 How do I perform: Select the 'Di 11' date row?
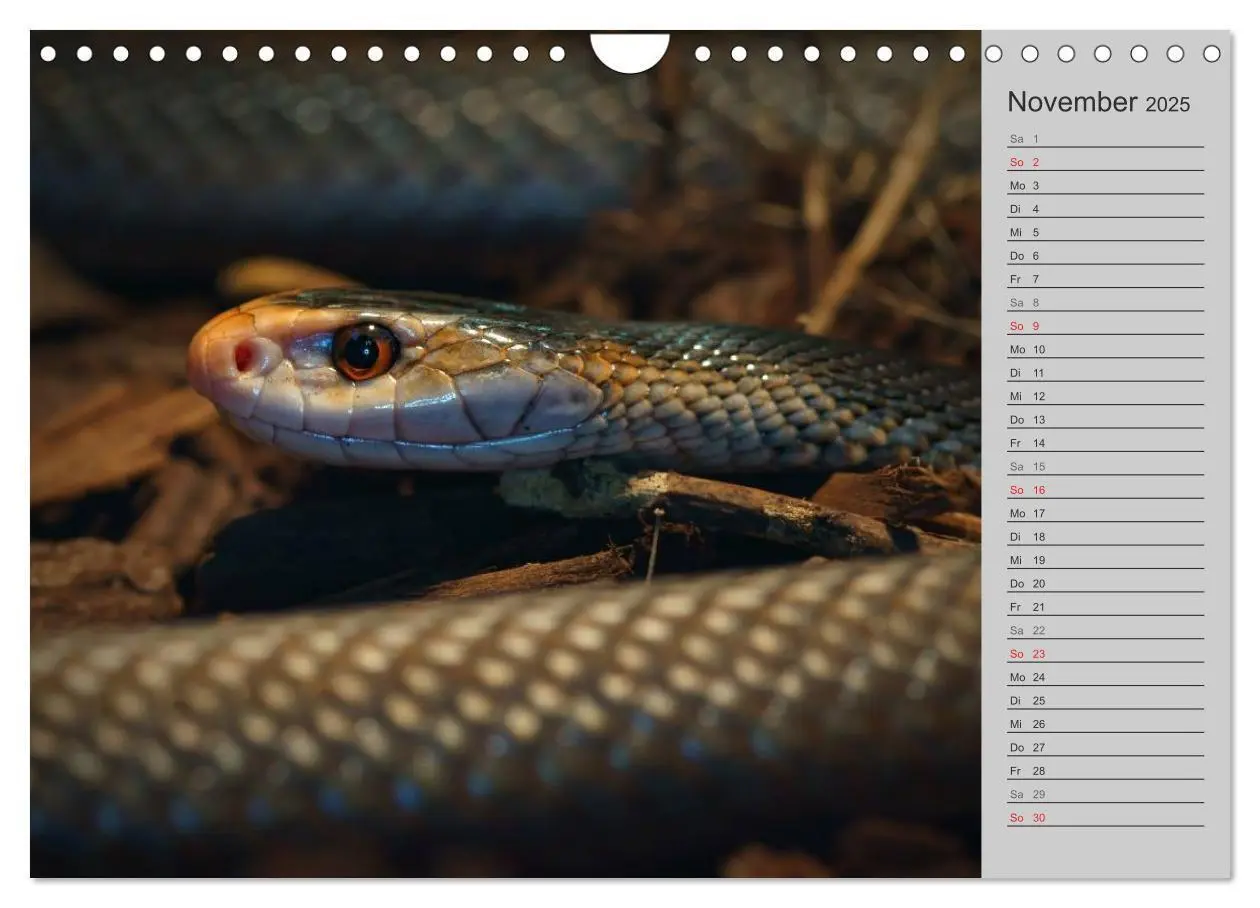[1105, 373]
